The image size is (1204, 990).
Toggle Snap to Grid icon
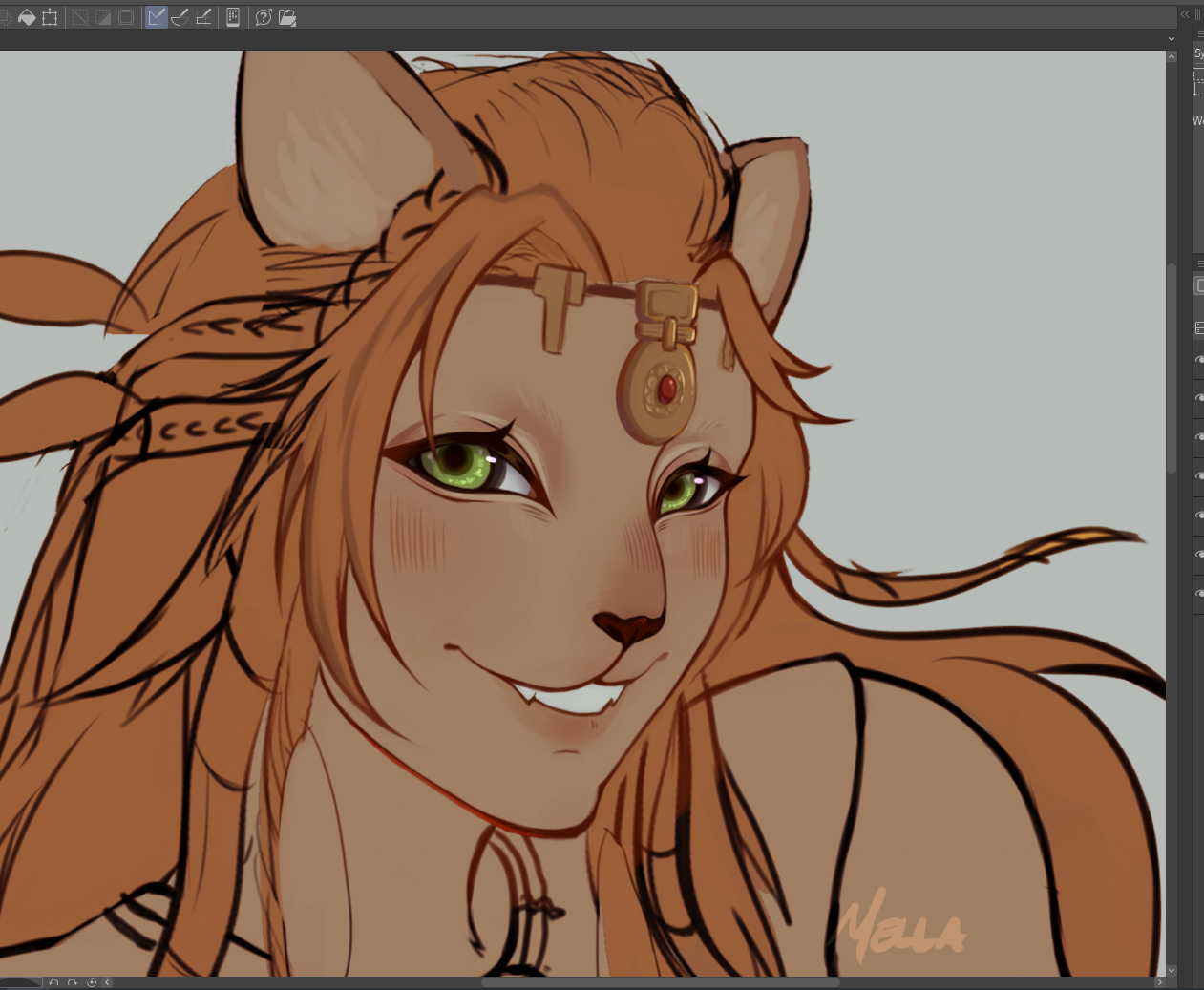(x=203, y=17)
